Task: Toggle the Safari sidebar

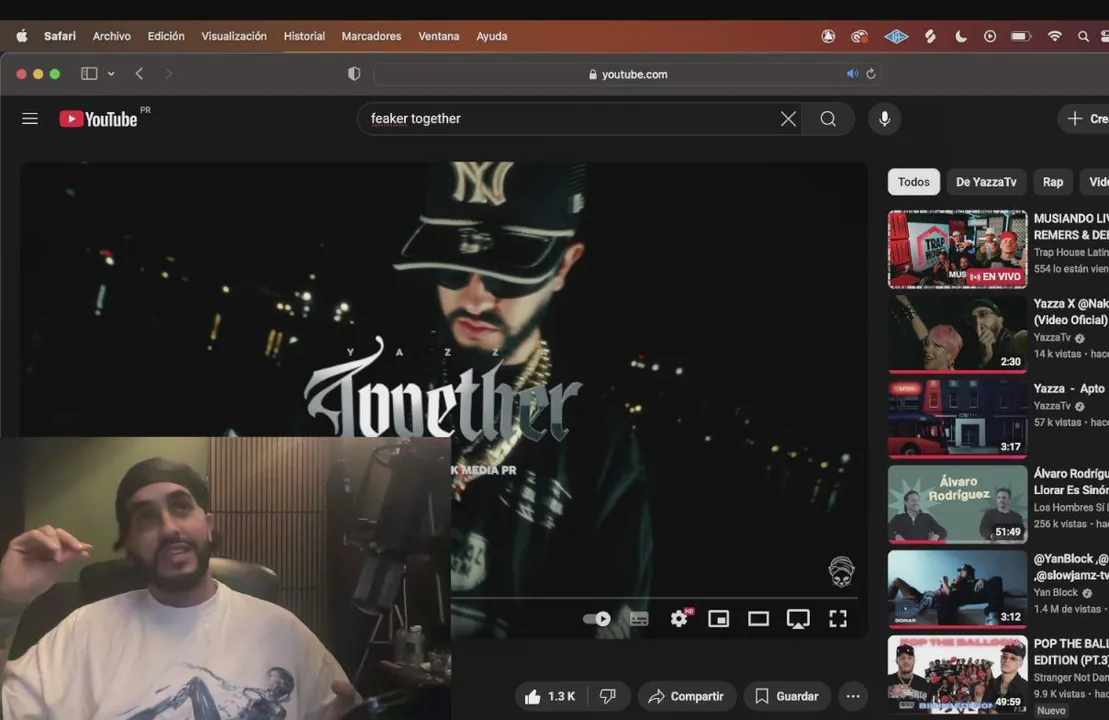Action: tap(89, 74)
